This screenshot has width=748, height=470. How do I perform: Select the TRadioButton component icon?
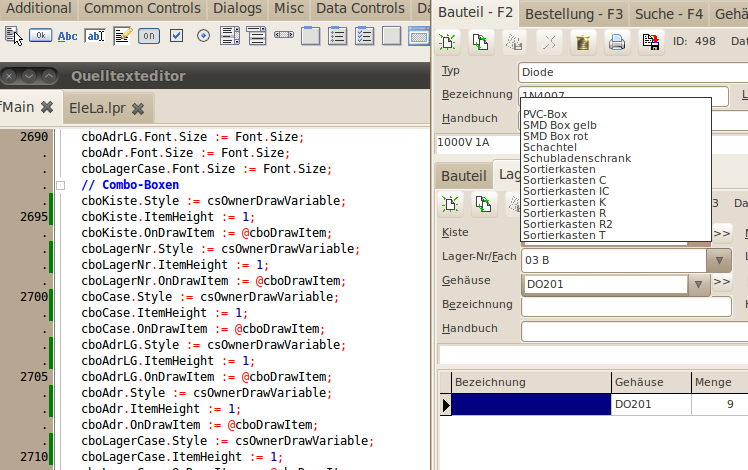(x=203, y=36)
